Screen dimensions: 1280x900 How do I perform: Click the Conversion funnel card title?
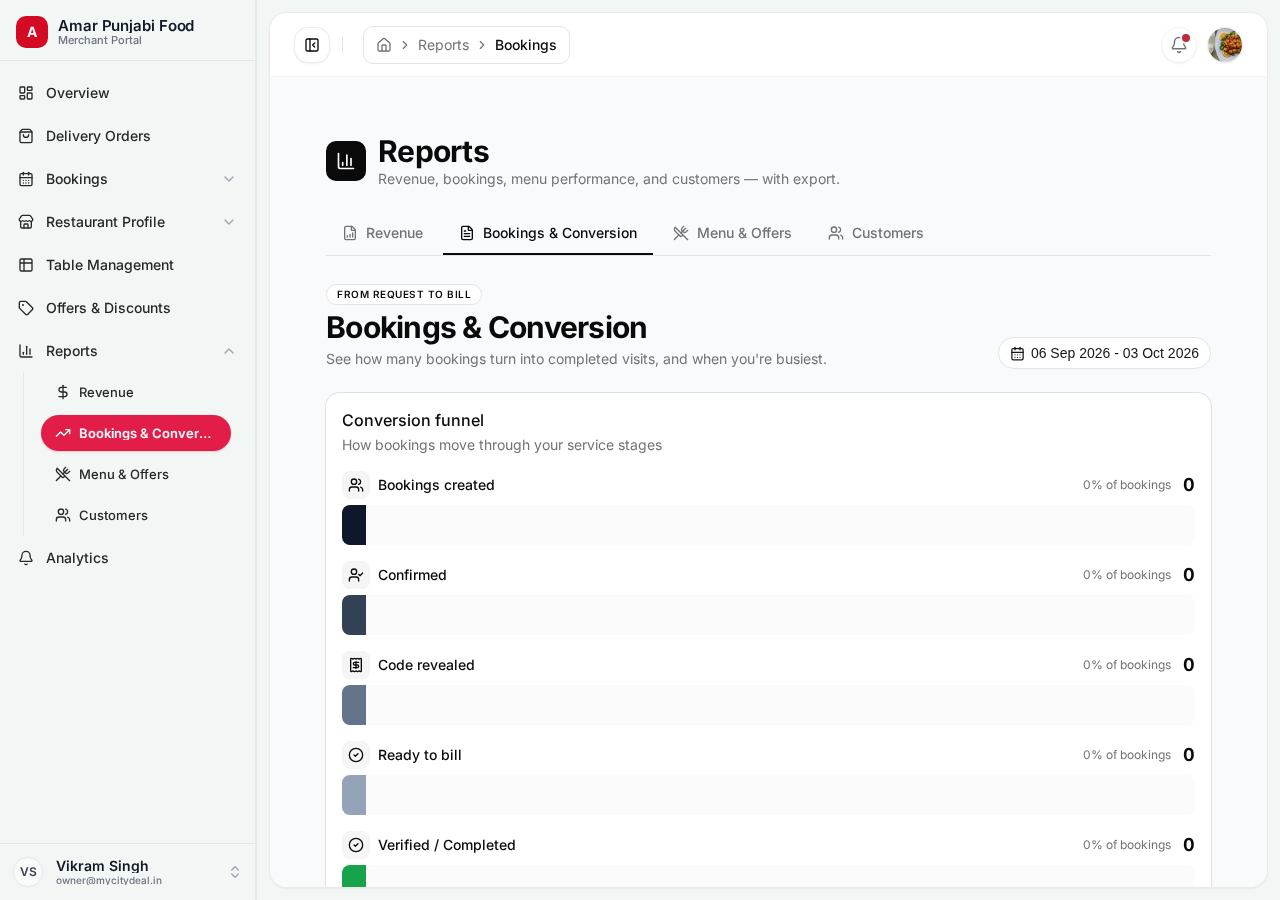(413, 420)
